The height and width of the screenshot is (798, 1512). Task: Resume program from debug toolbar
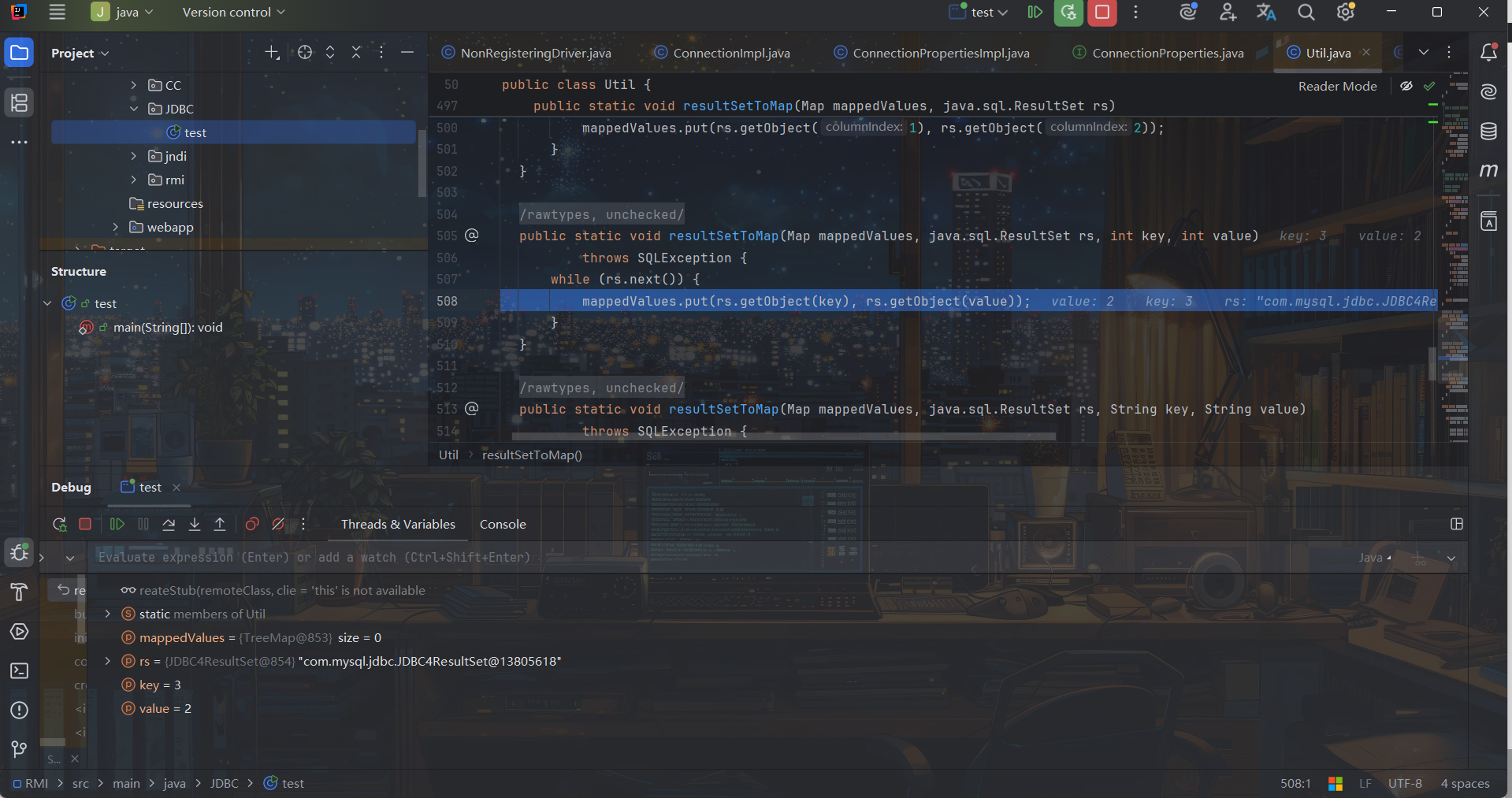click(x=117, y=525)
